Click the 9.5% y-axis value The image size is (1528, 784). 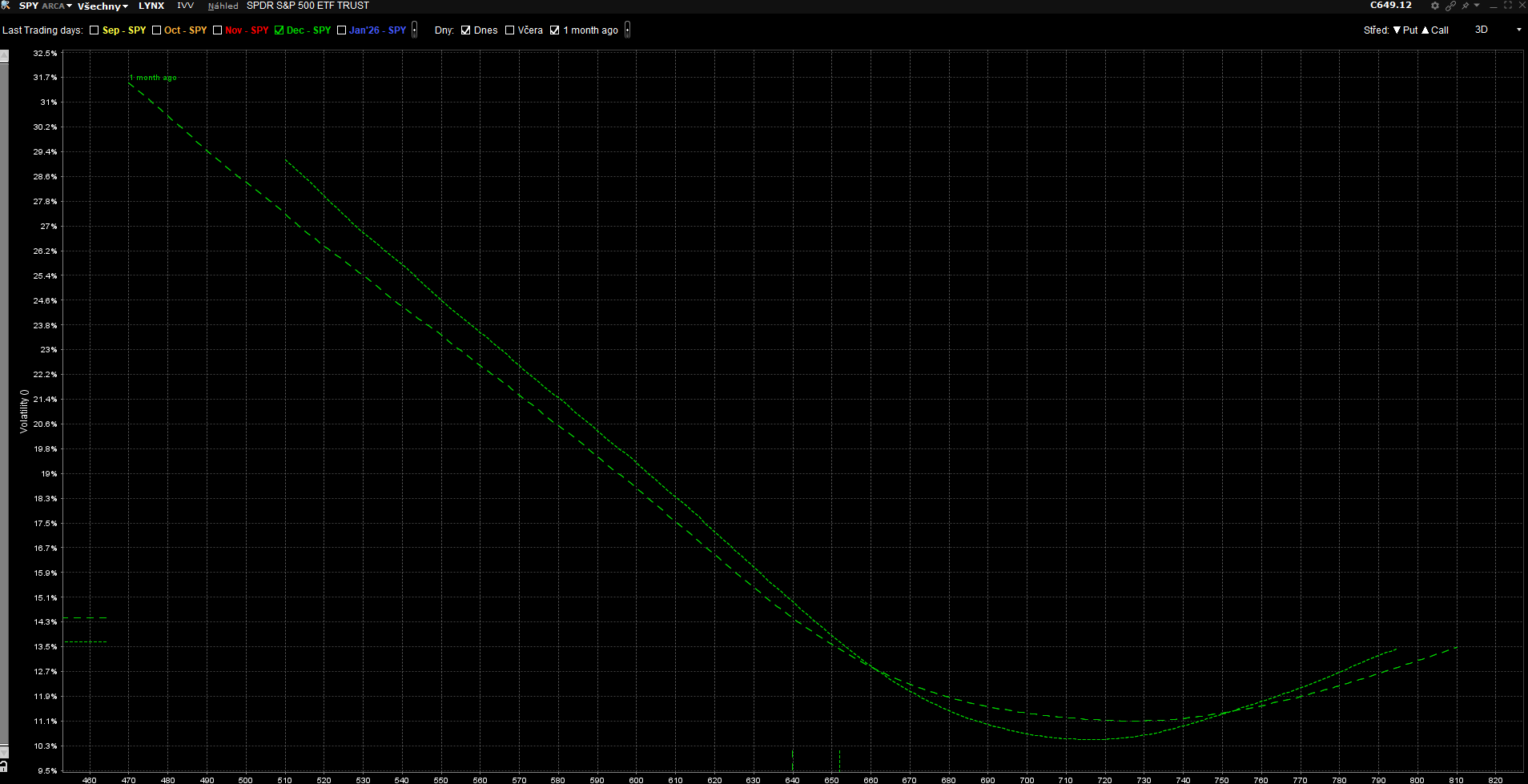(x=47, y=771)
